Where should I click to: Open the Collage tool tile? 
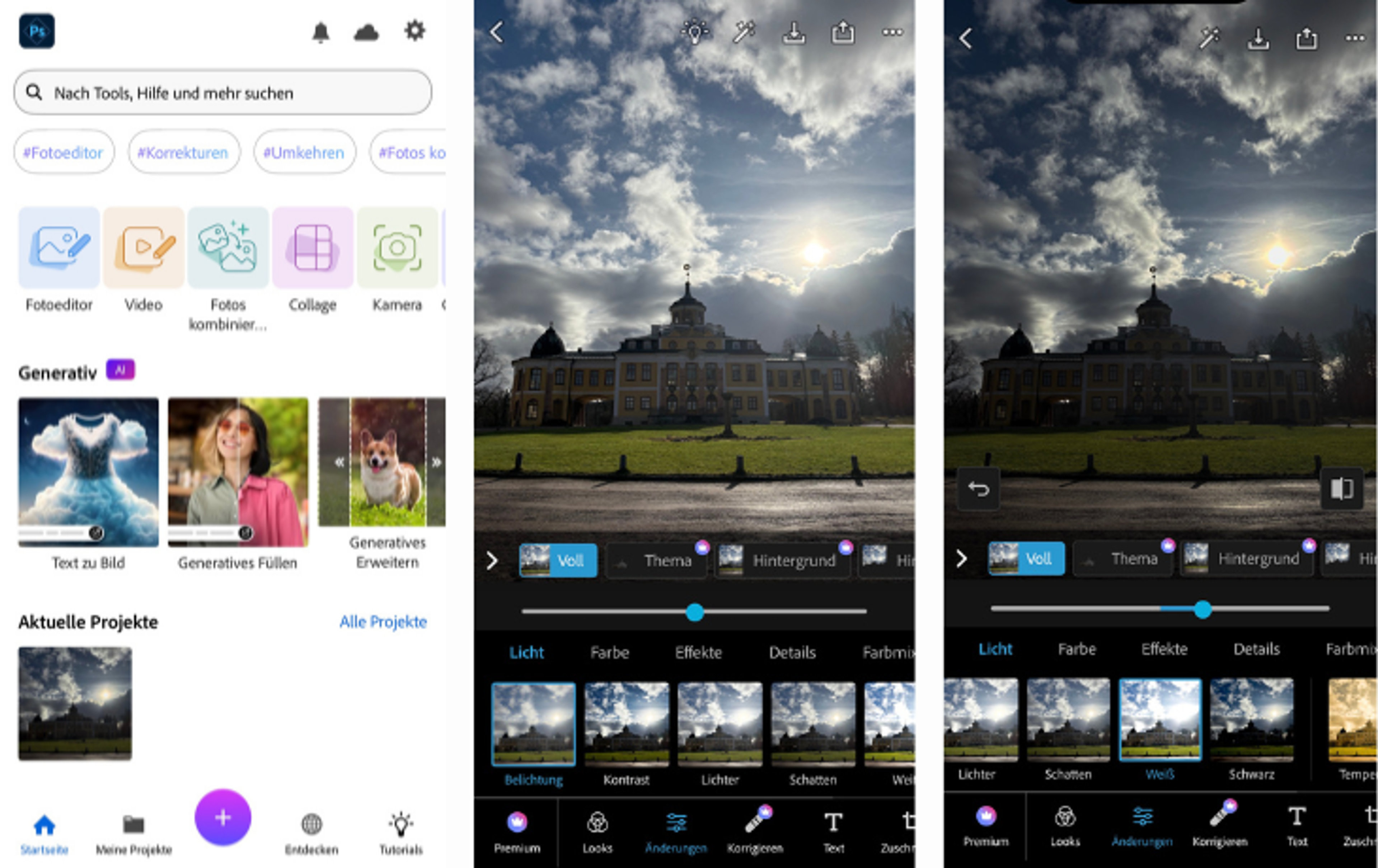[x=313, y=260]
